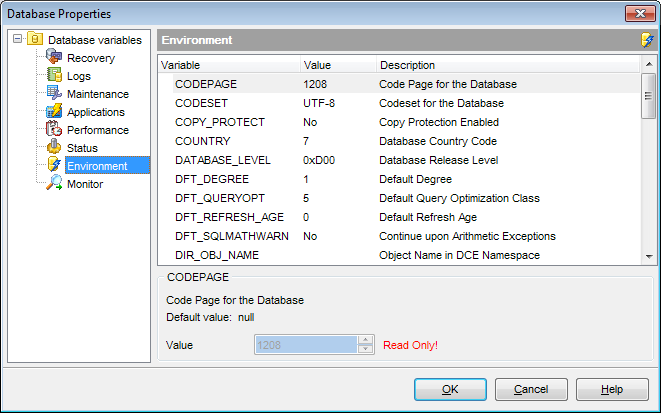Image resolution: width=661 pixels, height=413 pixels.
Task: Click the Value input field
Action: pos(306,345)
